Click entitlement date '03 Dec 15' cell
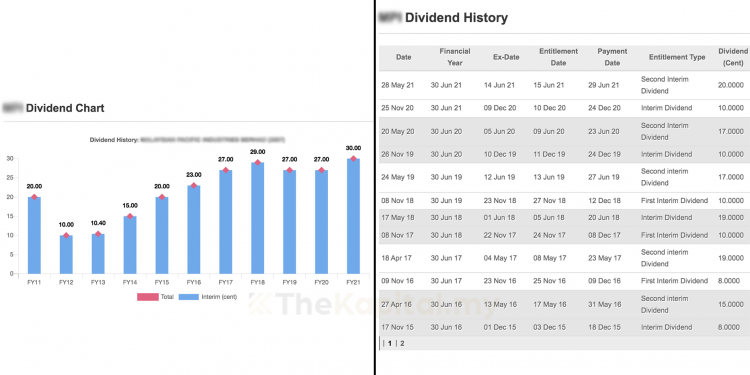750x375 pixels. pos(550,327)
